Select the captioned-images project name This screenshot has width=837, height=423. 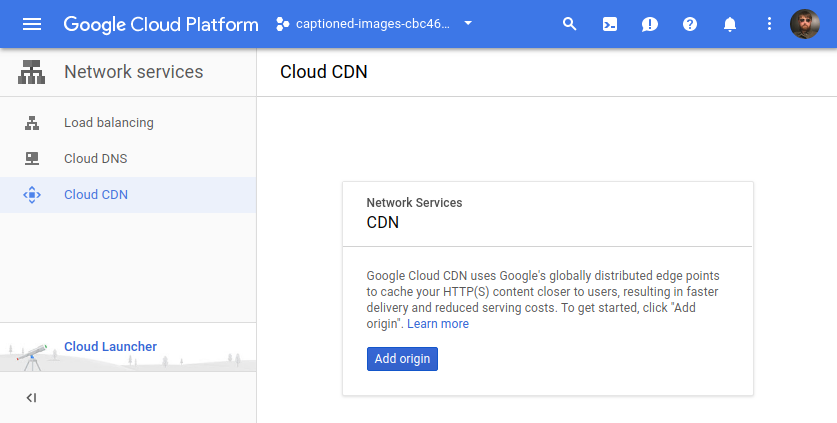click(x=372, y=24)
